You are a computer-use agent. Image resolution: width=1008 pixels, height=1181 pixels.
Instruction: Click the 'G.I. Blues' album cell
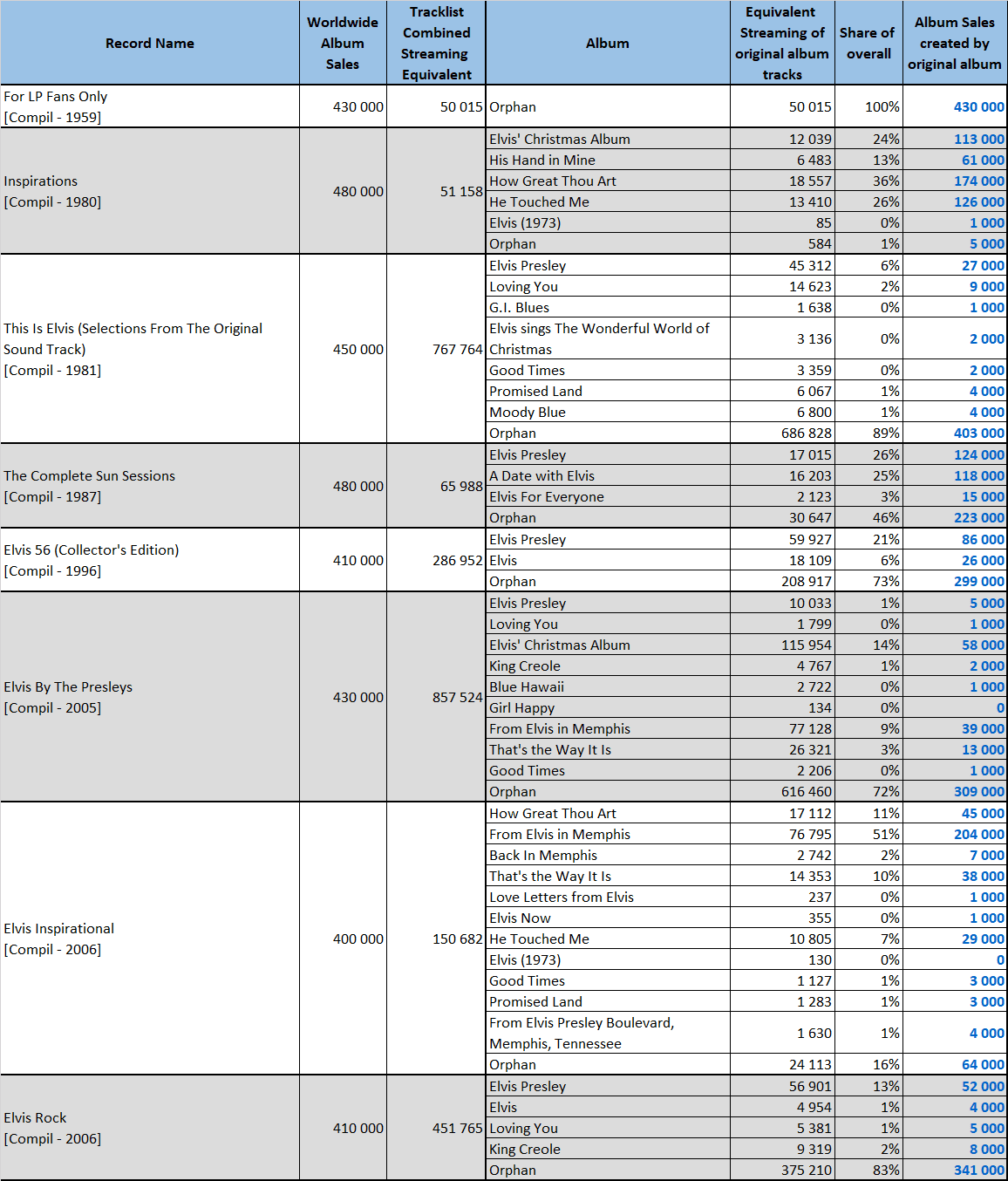(x=608, y=307)
